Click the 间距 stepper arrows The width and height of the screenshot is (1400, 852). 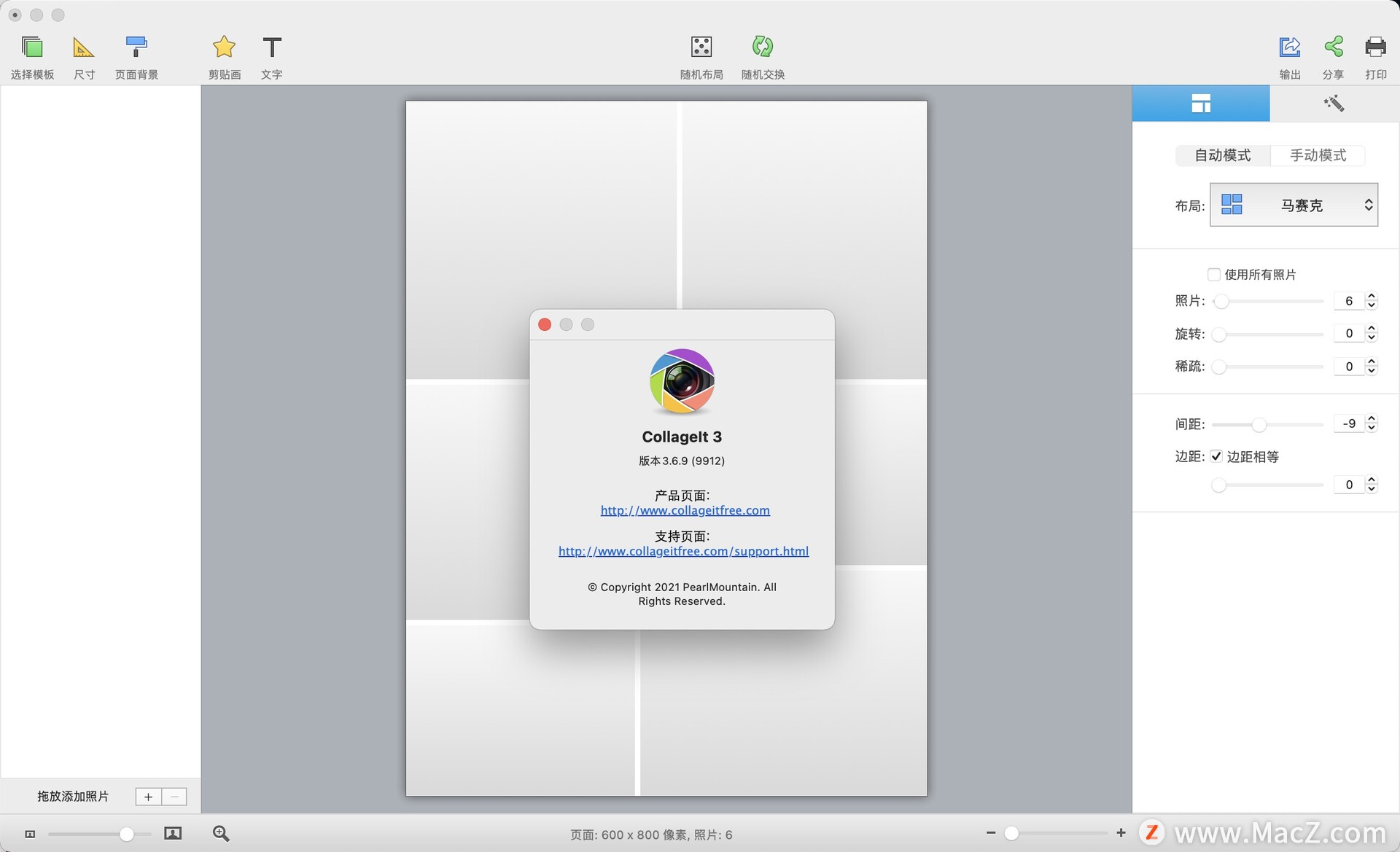tap(1372, 423)
